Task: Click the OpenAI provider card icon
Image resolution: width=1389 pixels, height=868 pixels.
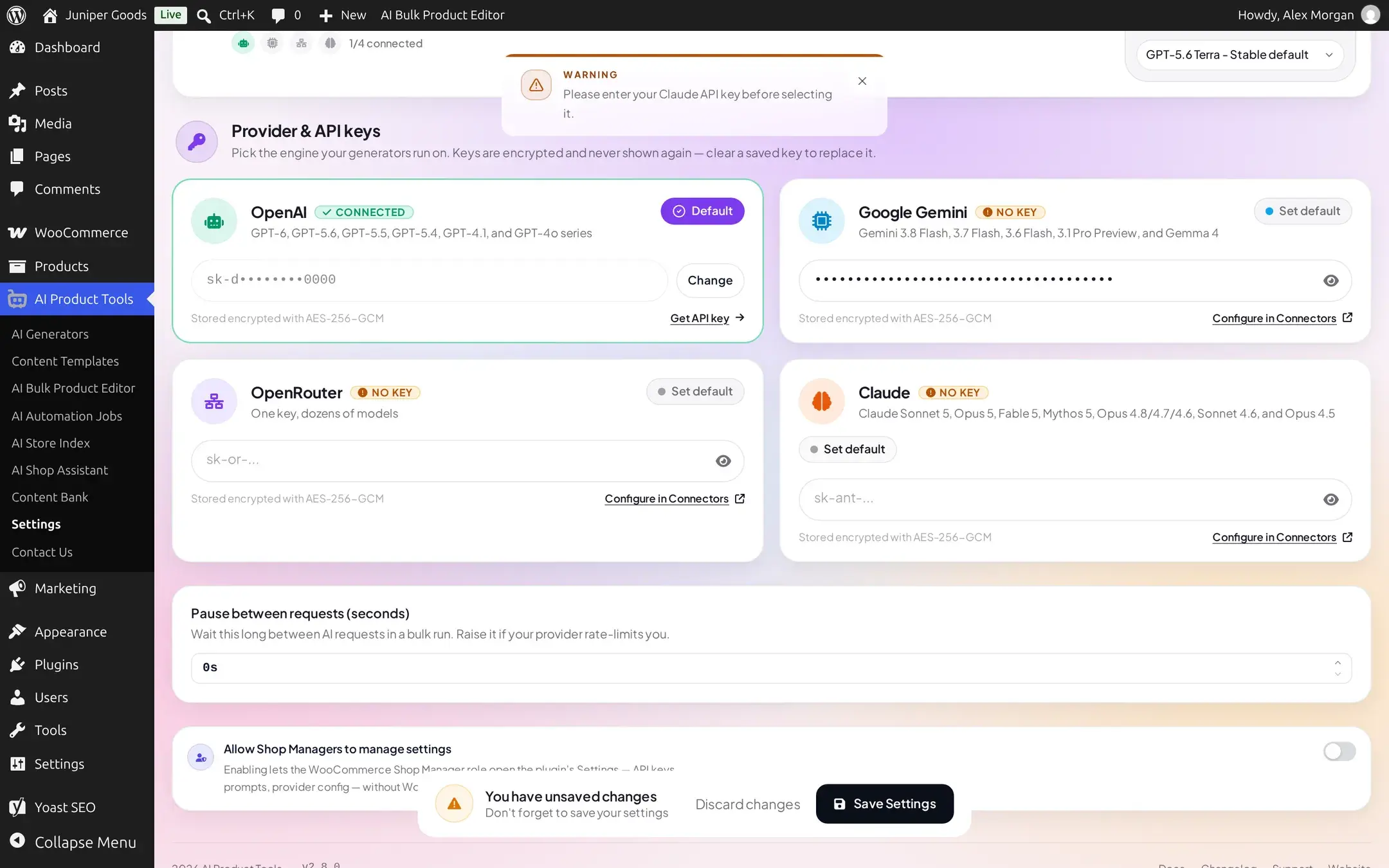Action: [x=214, y=221]
